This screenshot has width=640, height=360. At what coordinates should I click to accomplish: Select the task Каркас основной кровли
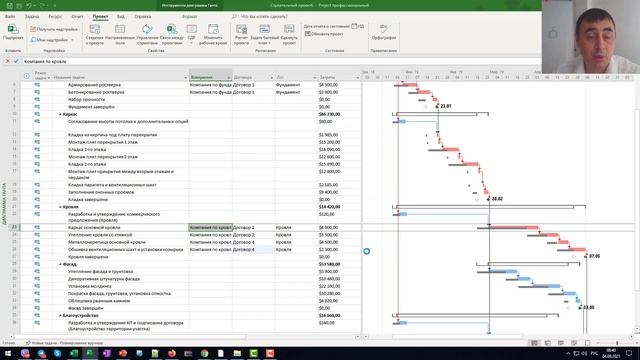(94, 227)
